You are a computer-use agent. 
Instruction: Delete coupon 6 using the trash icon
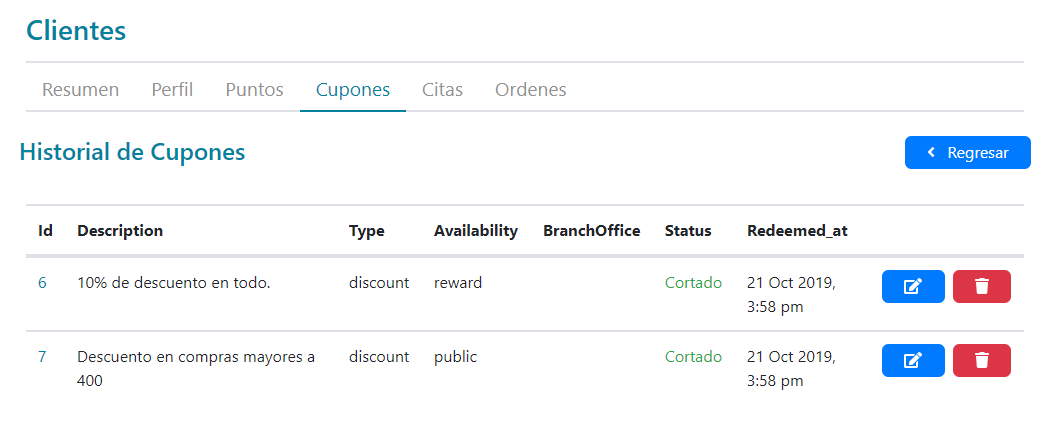point(981,287)
